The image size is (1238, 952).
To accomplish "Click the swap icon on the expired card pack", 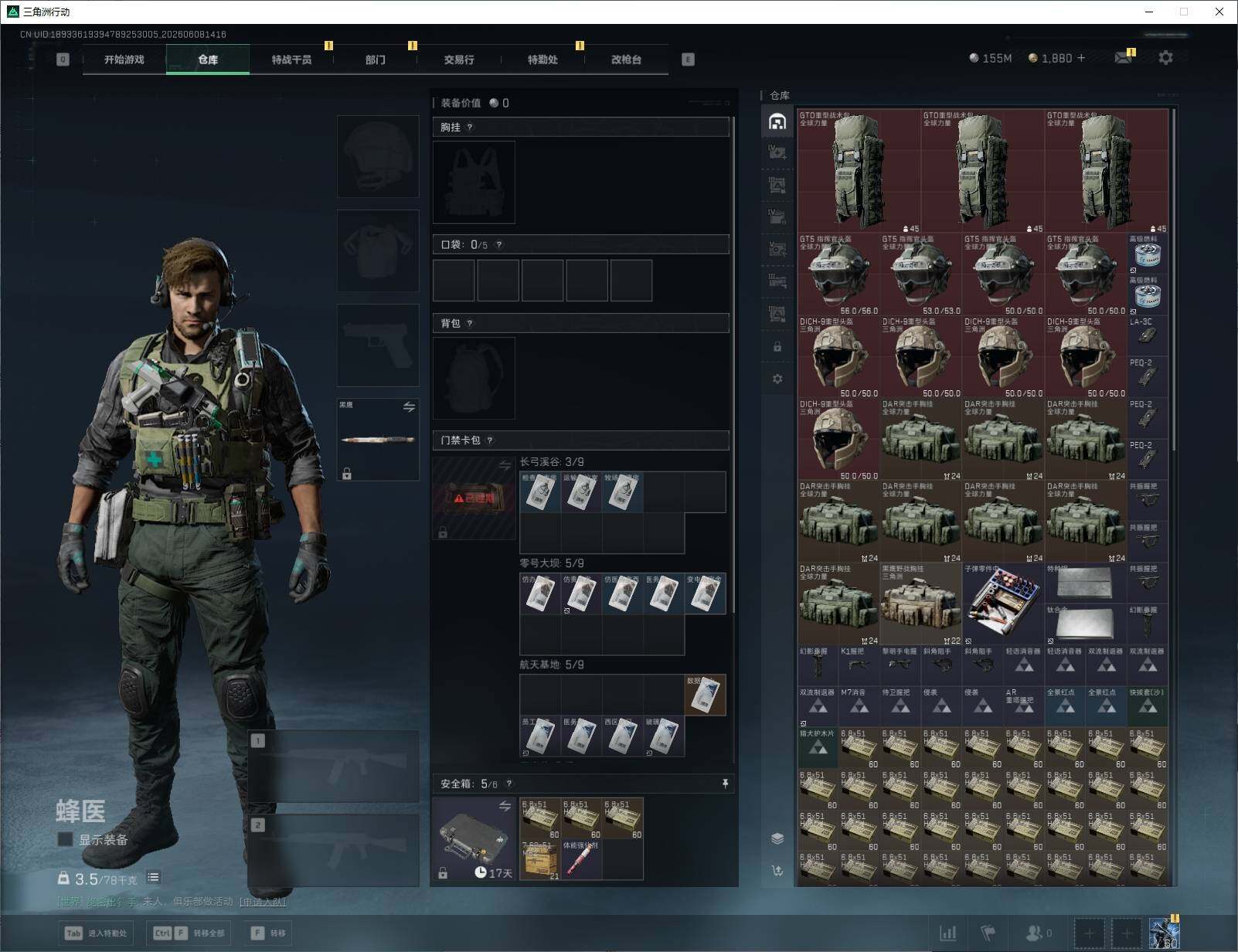I will coord(505,466).
